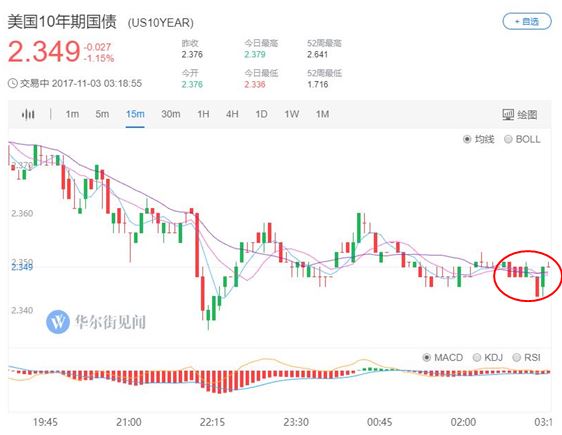Click the candlestick chart type icon
This screenshot has height=435, width=562.
[28, 114]
